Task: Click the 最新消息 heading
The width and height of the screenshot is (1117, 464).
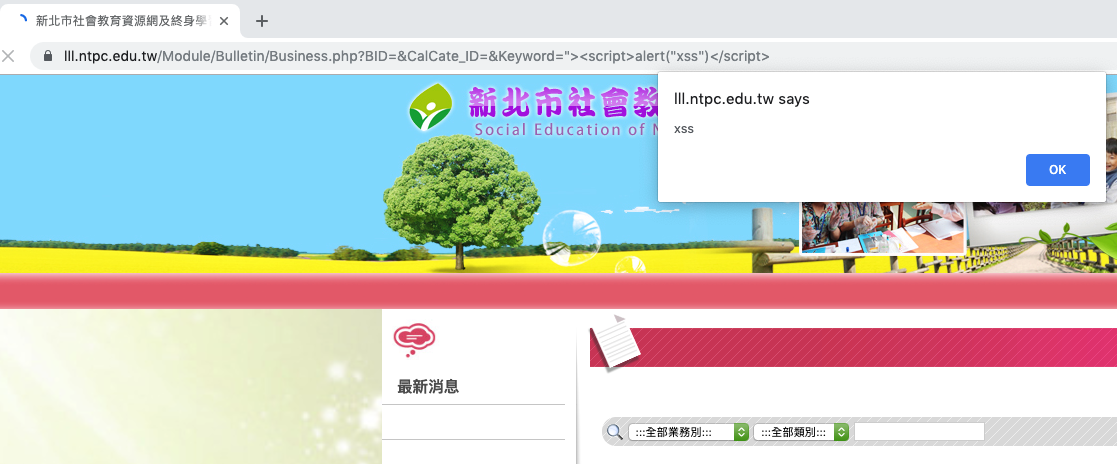Action: [x=428, y=387]
